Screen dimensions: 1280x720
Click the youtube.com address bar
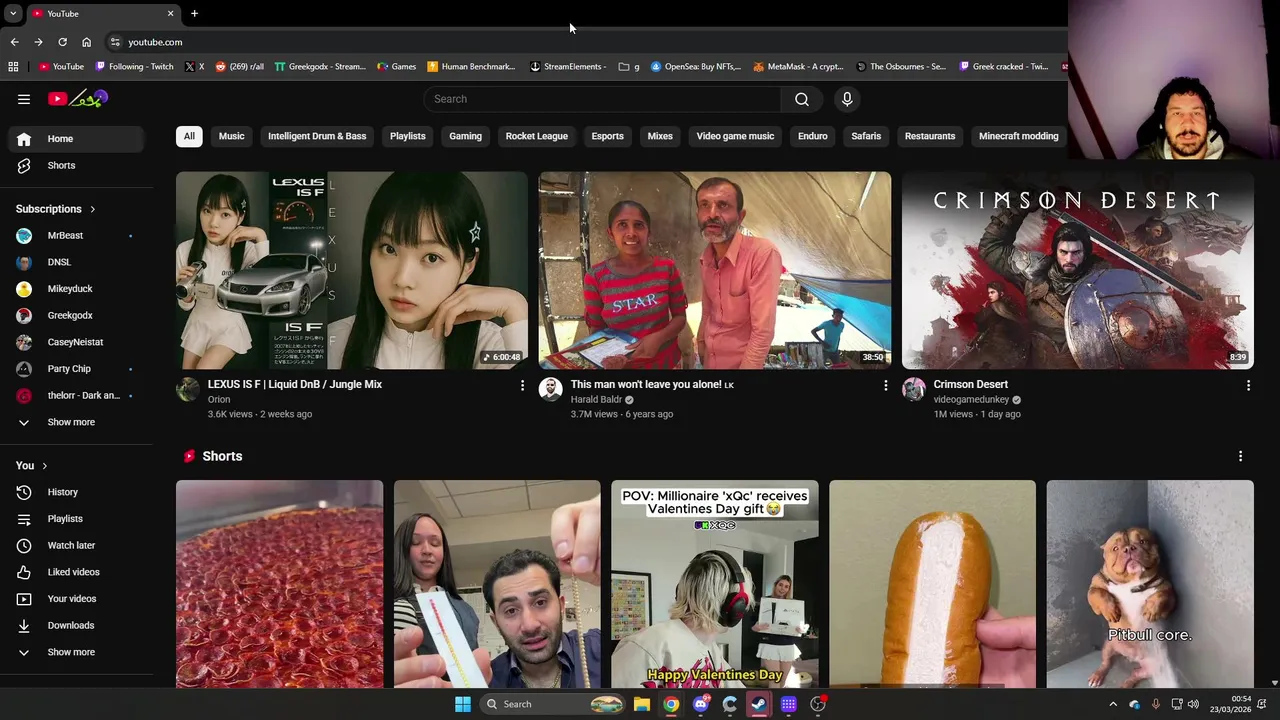155,42
